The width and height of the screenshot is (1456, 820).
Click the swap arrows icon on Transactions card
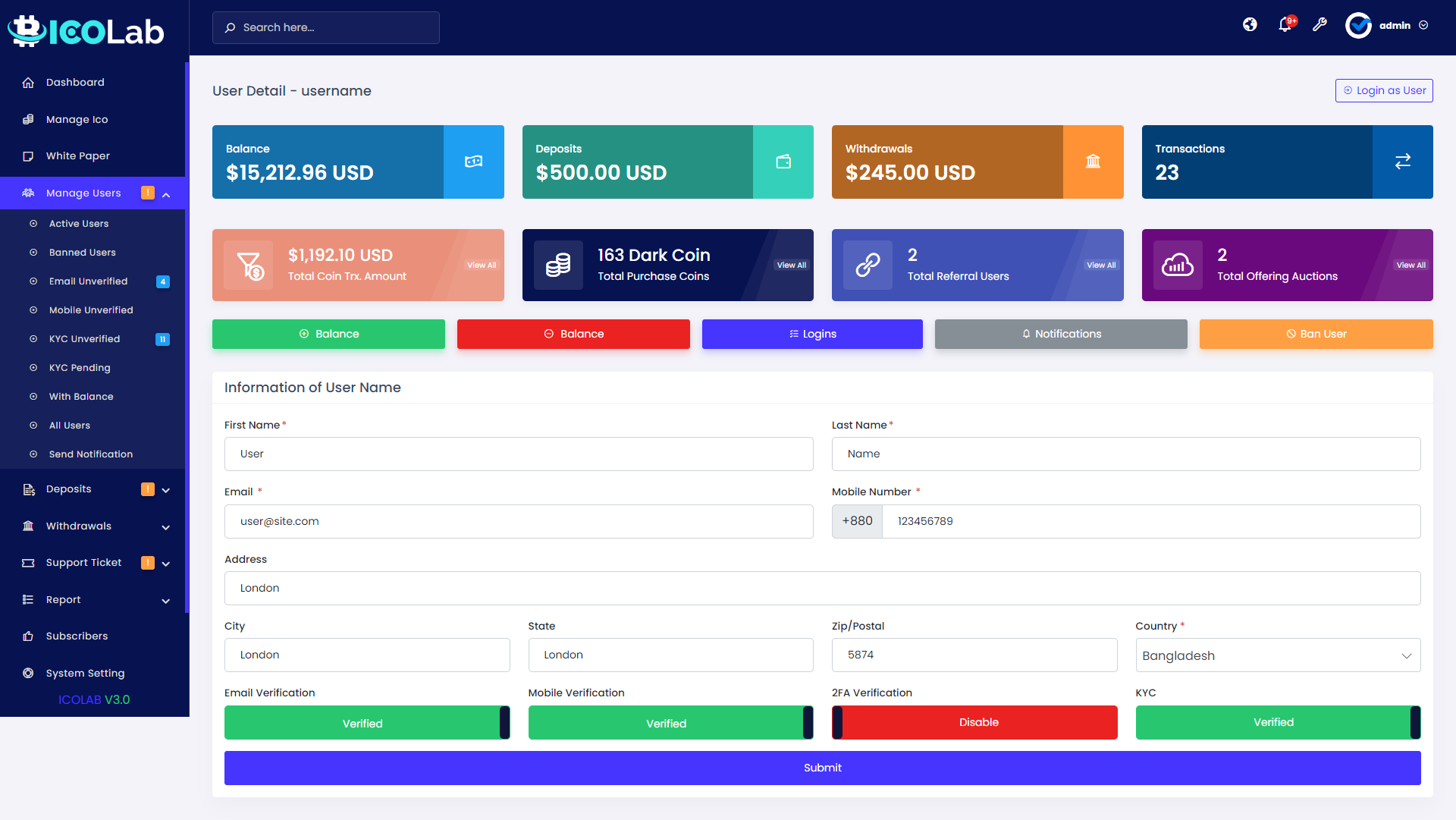[1402, 162]
